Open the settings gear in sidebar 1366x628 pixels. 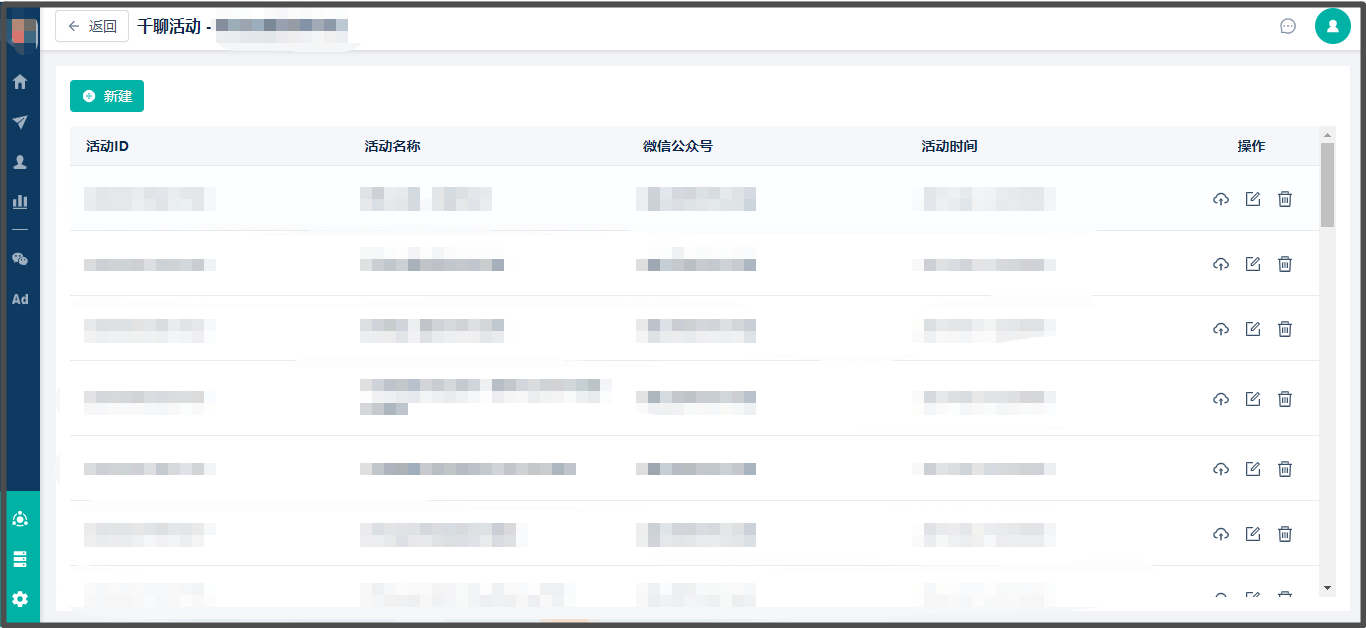coord(20,599)
